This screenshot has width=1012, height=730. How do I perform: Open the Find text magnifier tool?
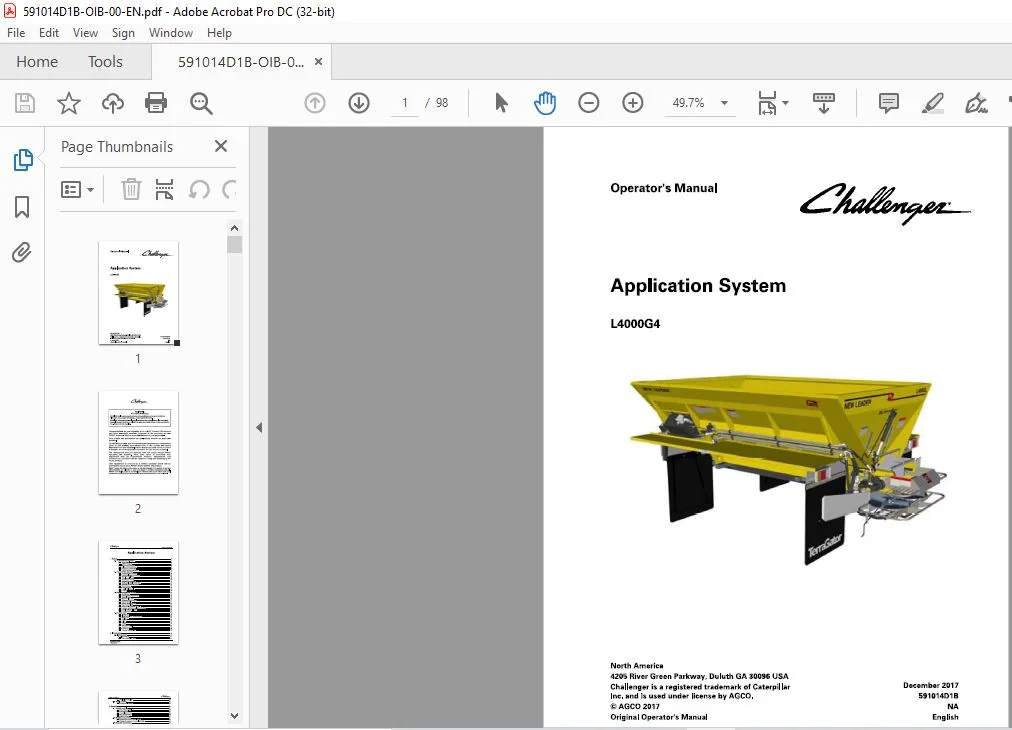click(x=201, y=103)
